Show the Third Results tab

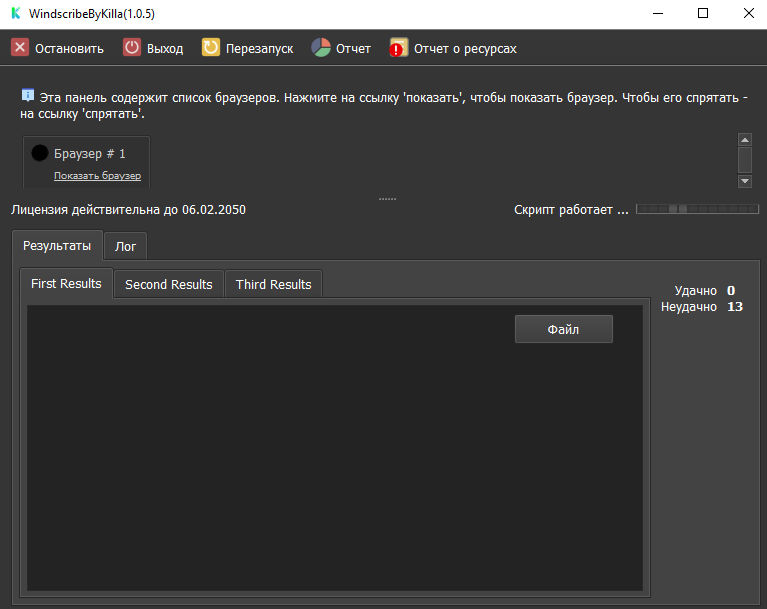(x=273, y=285)
